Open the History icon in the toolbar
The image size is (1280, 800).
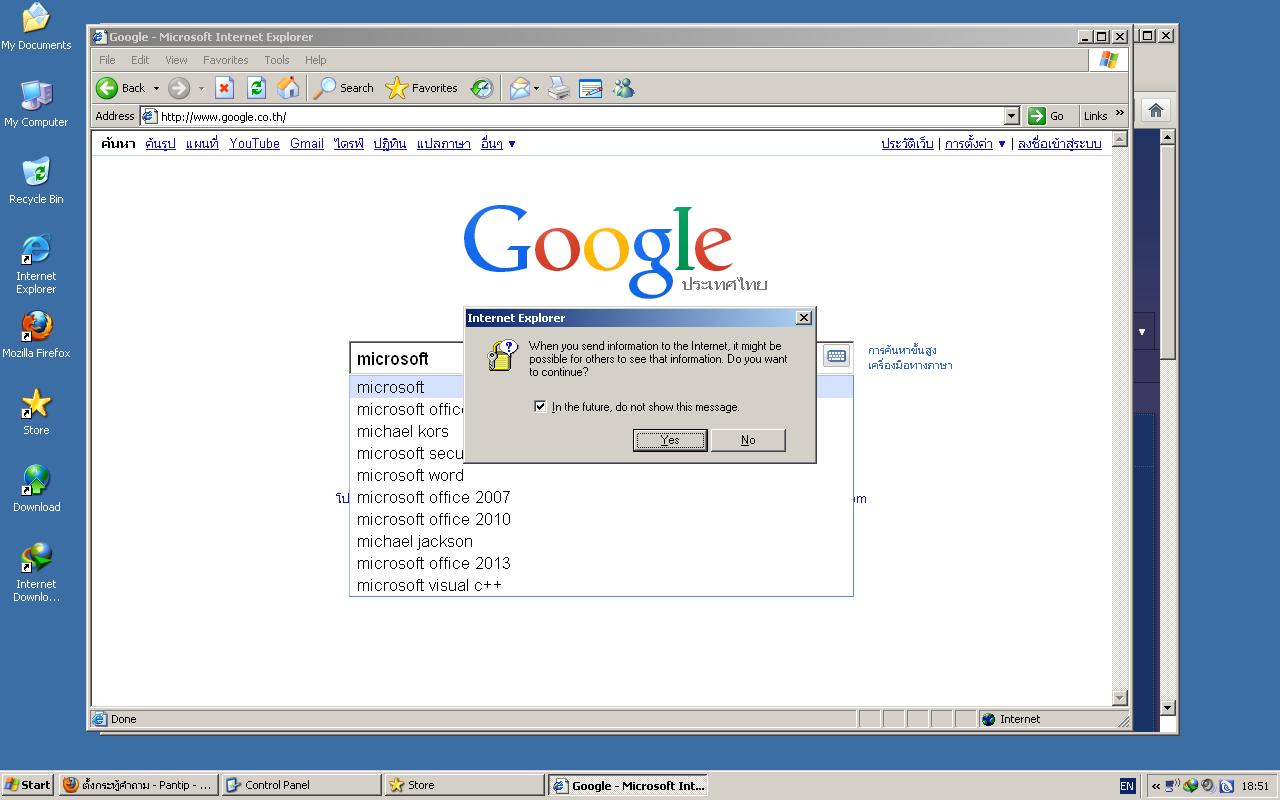[482, 88]
